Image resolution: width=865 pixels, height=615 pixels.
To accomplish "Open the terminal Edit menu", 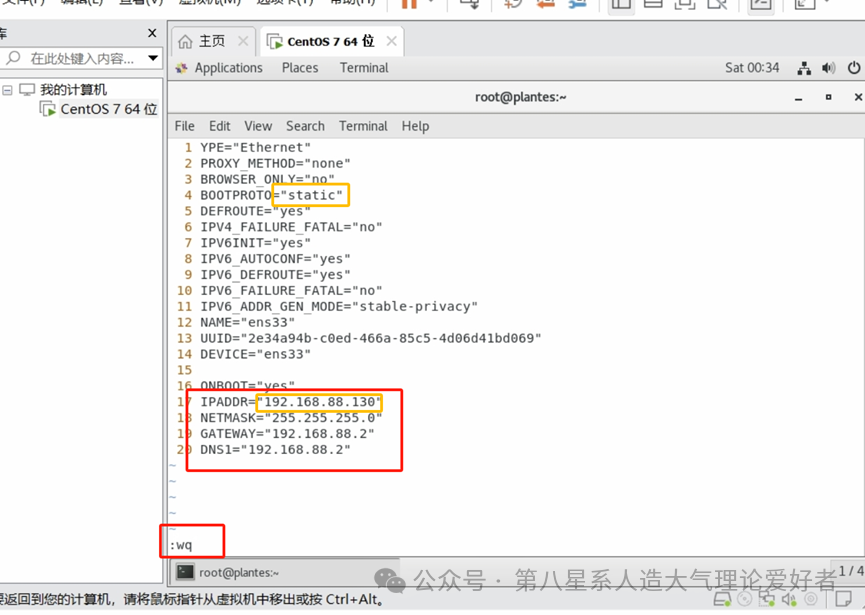I will (220, 126).
